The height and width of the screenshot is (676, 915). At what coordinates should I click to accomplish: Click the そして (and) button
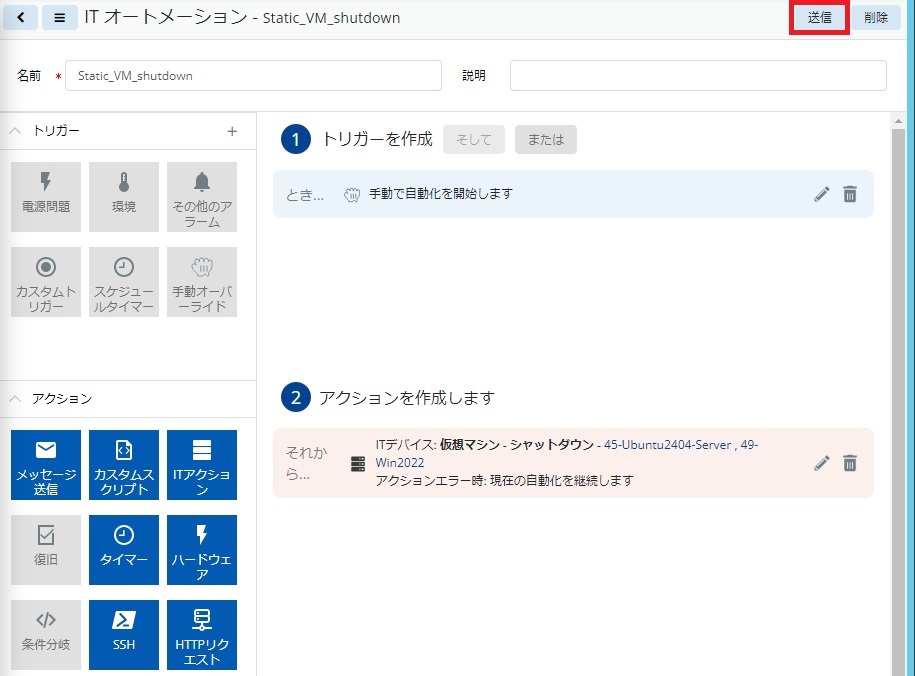474,140
